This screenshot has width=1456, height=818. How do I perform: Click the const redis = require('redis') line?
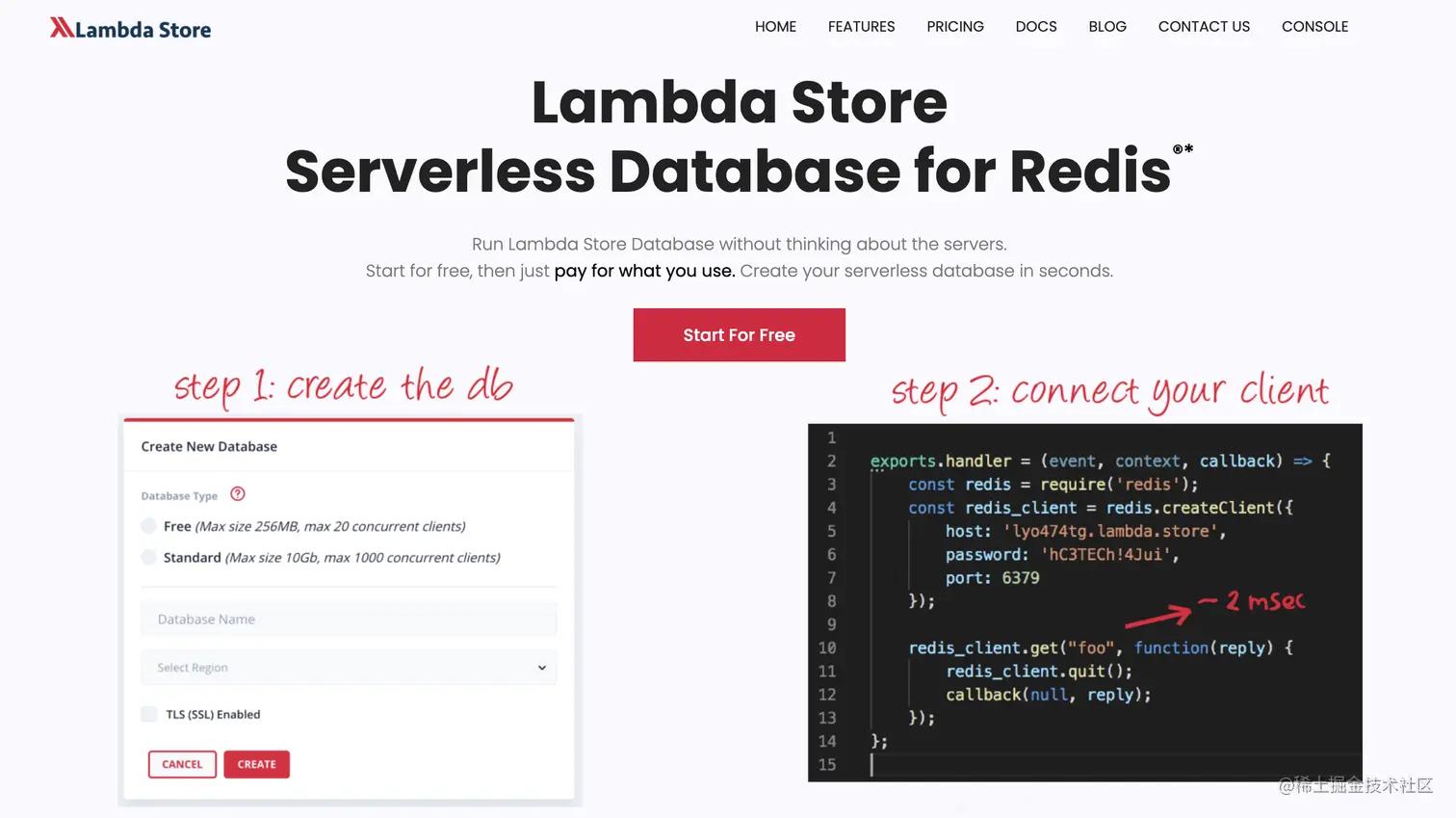coord(1053,485)
